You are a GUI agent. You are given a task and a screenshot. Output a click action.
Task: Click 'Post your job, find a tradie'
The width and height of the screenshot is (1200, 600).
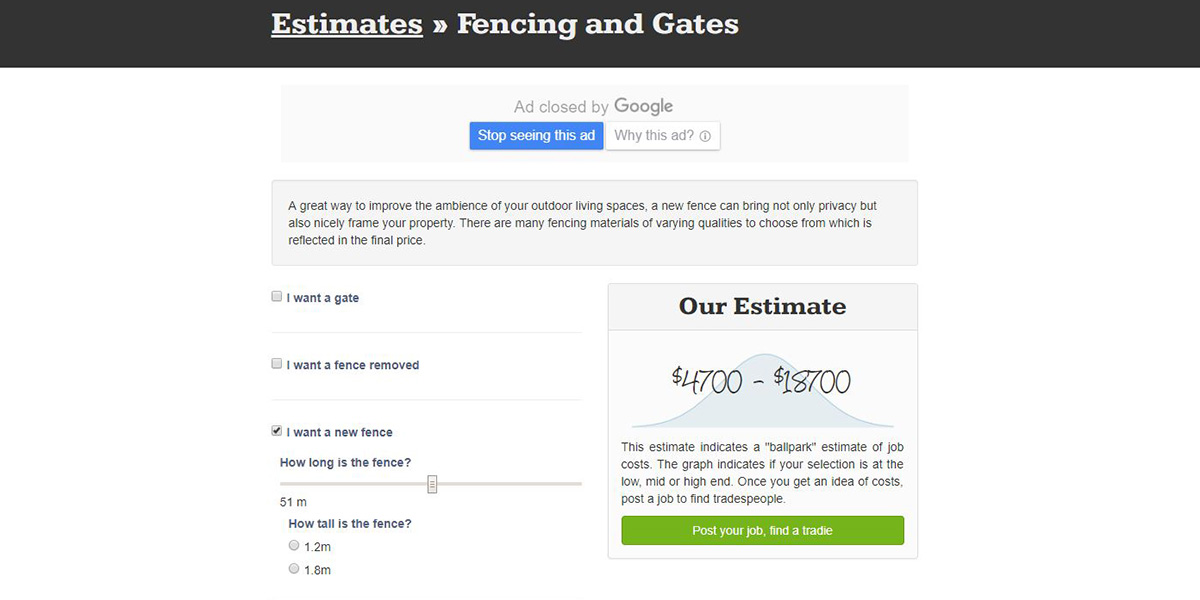coord(762,531)
